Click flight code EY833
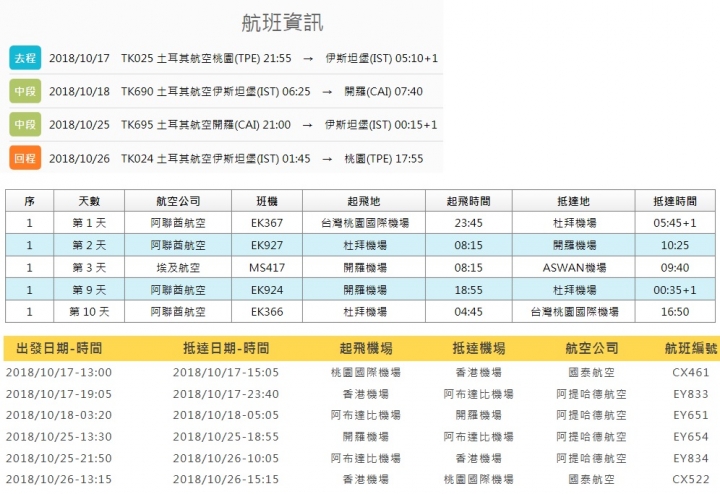720x494 pixels. 691,394
